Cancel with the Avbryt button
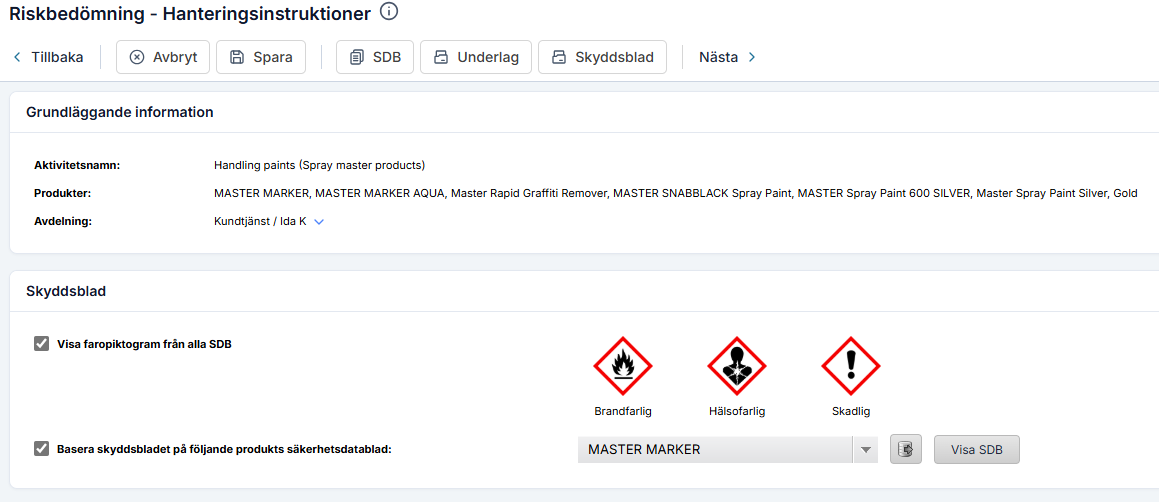The width and height of the screenshot is (1159, 502). coord(163,57)
